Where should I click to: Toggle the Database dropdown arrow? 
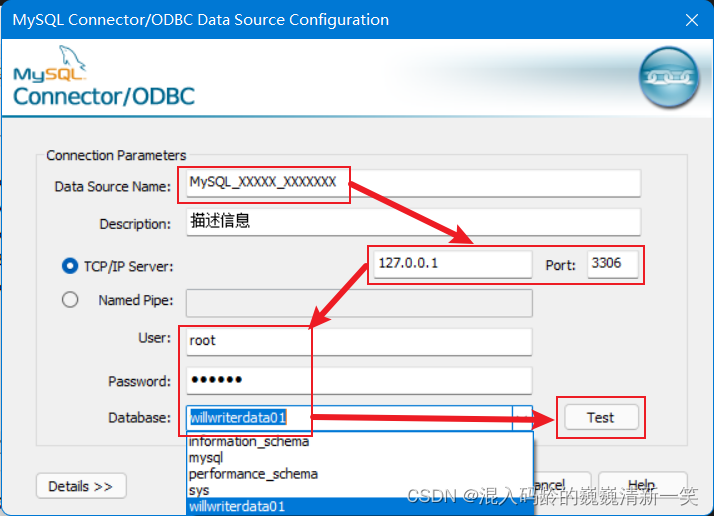click(x=522, y=418)
